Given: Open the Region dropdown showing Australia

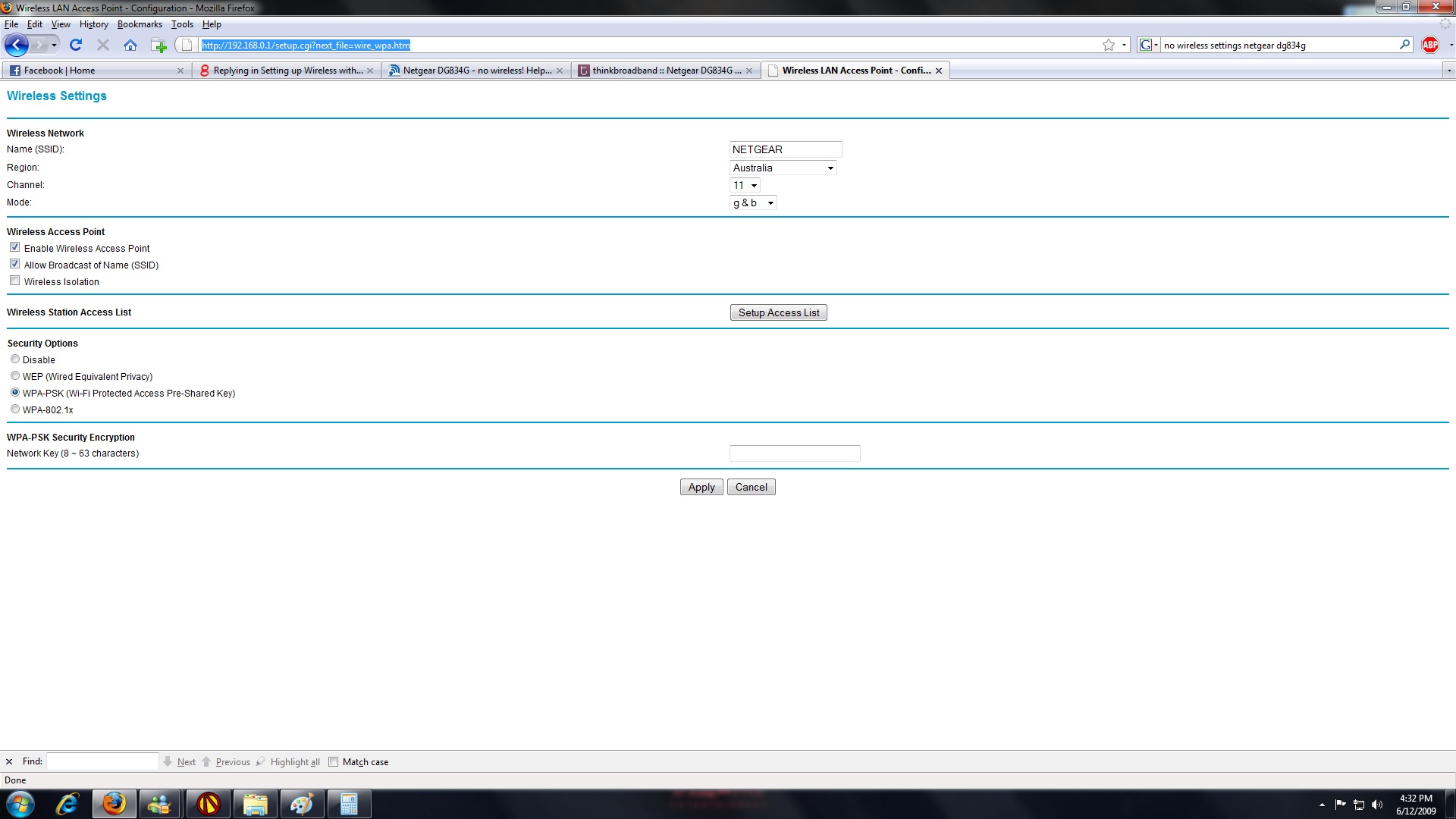Looking at the screenshot, I should (x=783, y=168).
